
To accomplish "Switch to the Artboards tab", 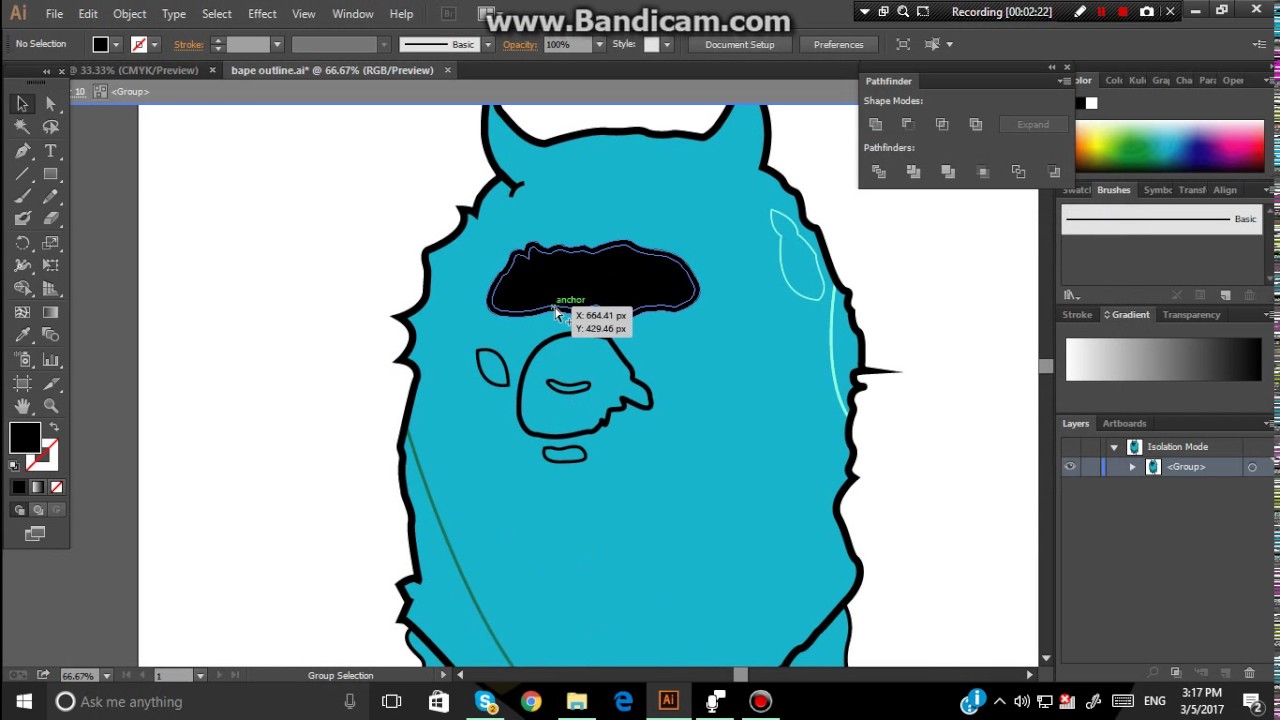I will [x=1124, y=423].
